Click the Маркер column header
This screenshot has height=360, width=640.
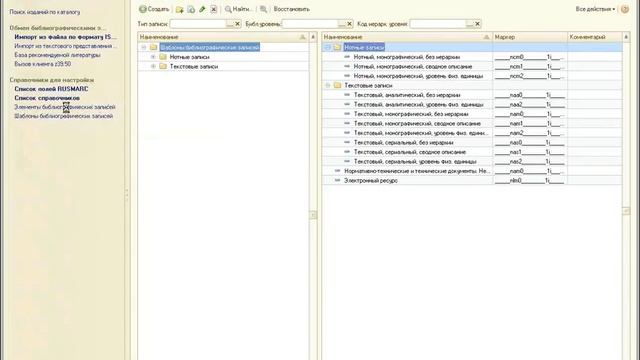(530, 37)
